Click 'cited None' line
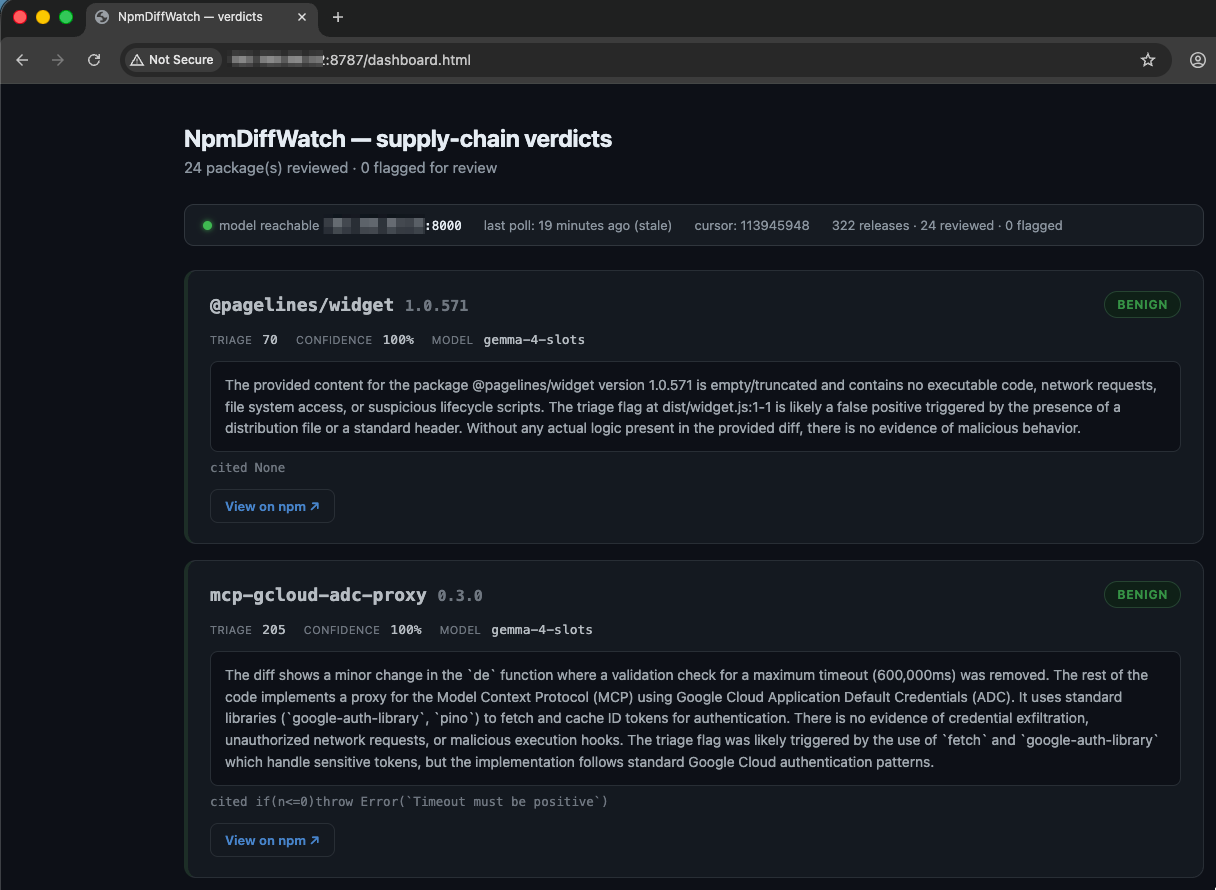The width and height of the screenshot is (1216, 890). pos(248,468)
